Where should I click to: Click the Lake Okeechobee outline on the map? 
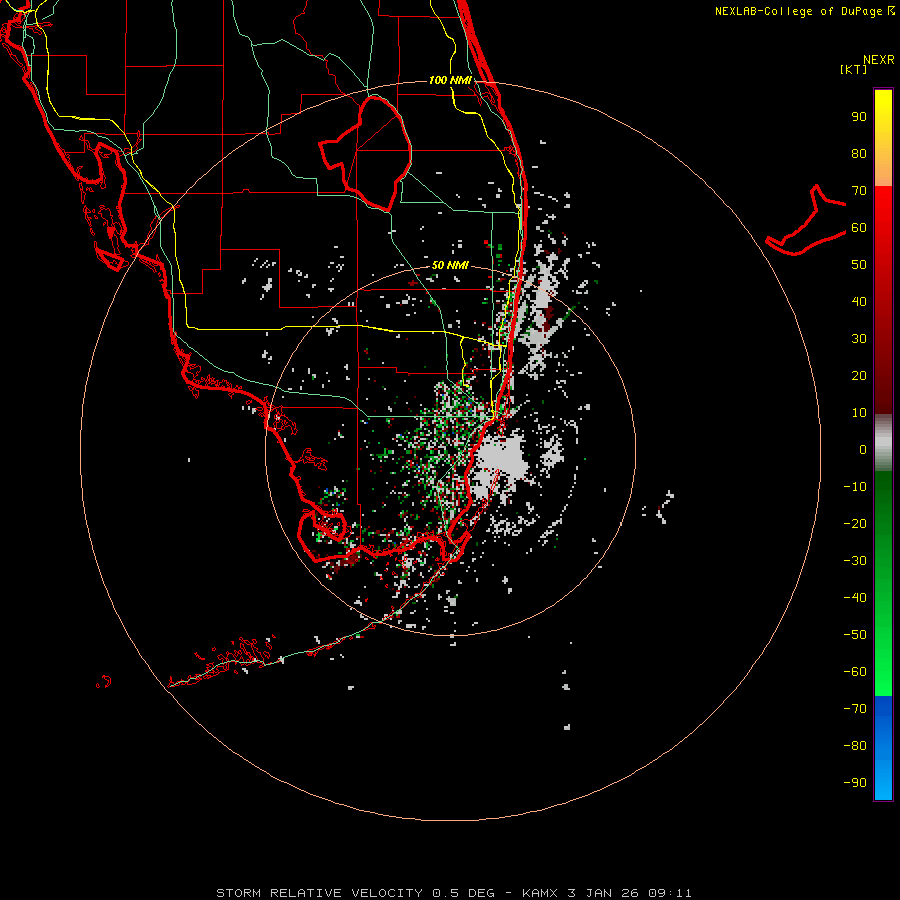[366, 153]
